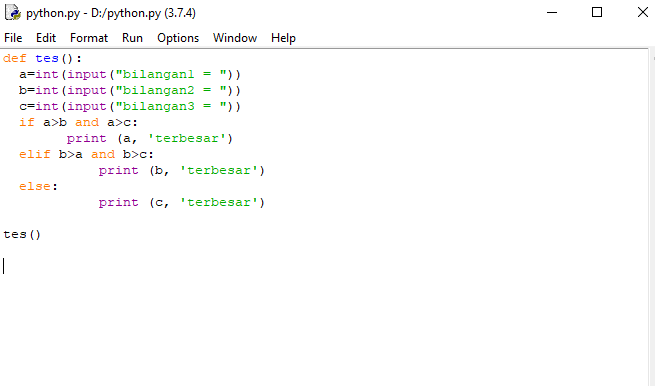
Task: Open the File menu
Action: click(13, 38)
